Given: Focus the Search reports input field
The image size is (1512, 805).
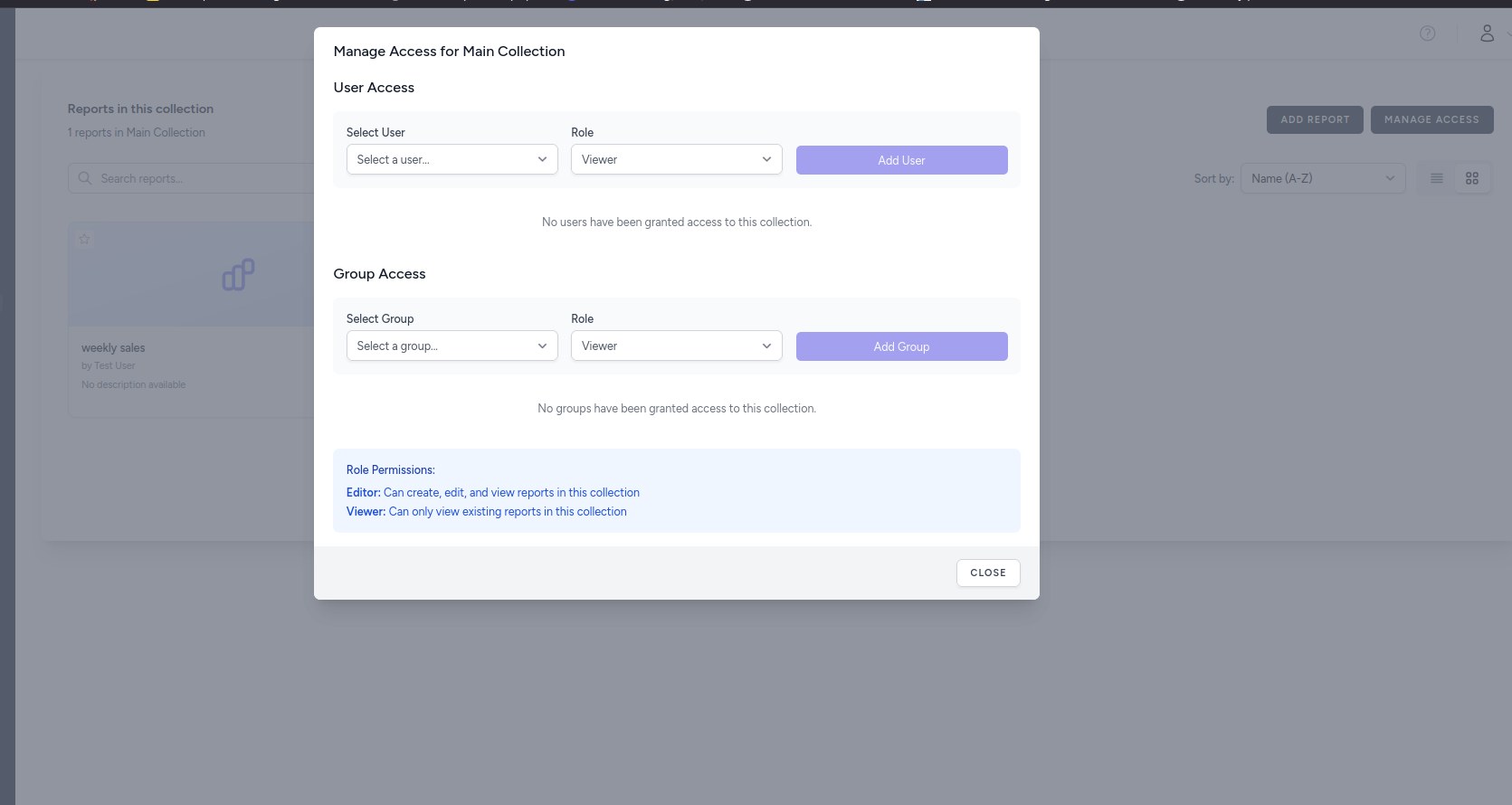Looking at the screenshot, I should click(x=199, y=178).
